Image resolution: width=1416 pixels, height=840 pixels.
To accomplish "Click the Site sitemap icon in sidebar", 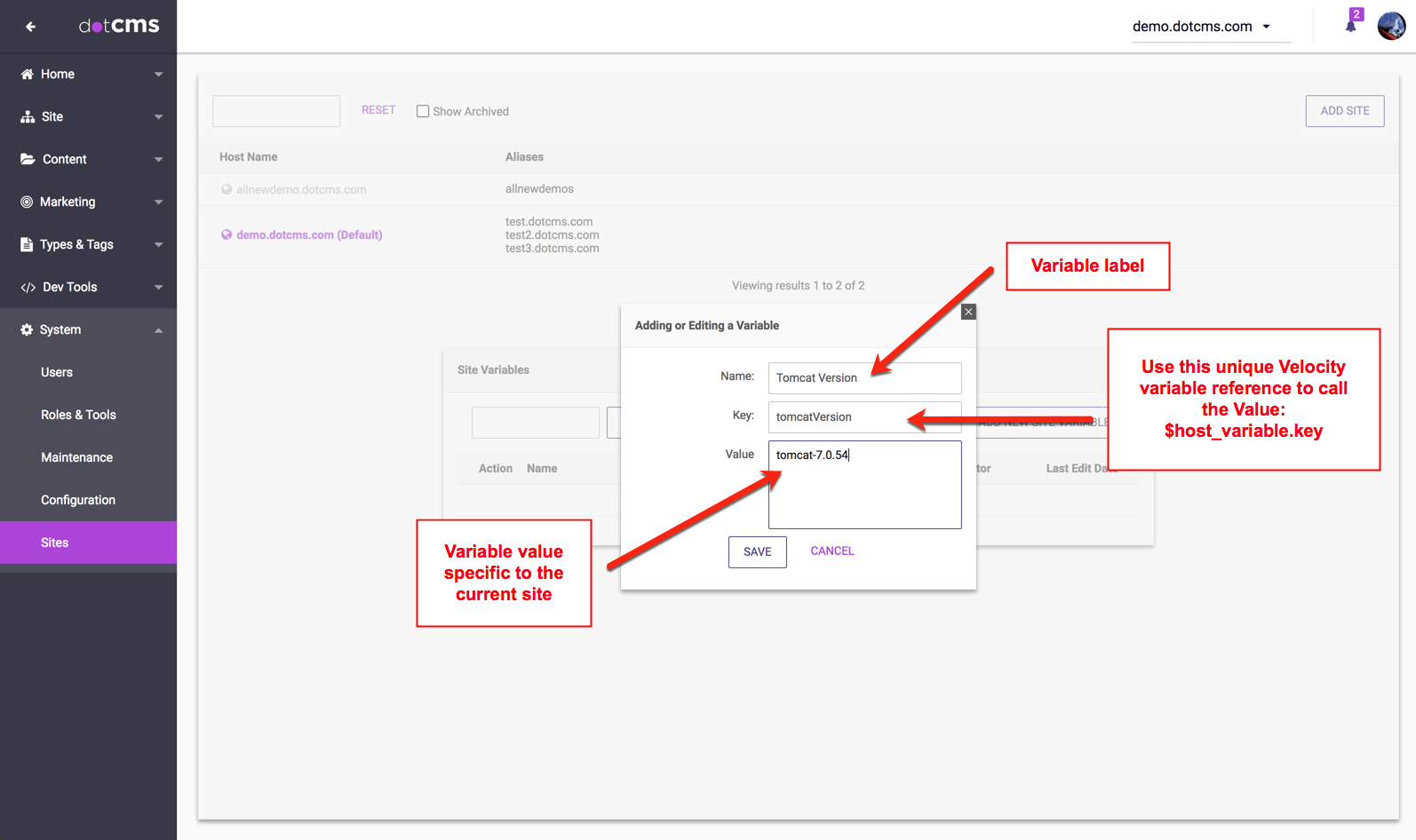I will point(28,116).
